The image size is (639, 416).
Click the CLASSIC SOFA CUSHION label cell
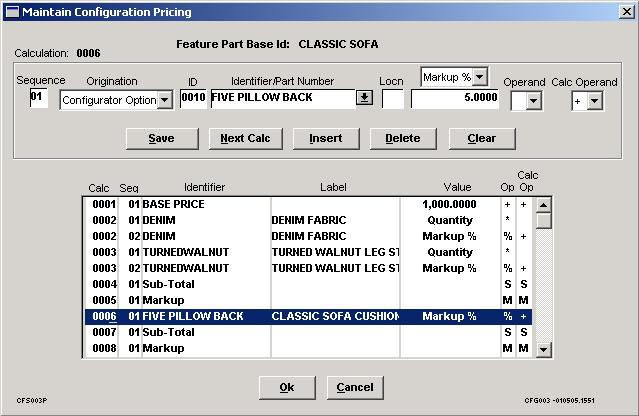tap(335, 317)
